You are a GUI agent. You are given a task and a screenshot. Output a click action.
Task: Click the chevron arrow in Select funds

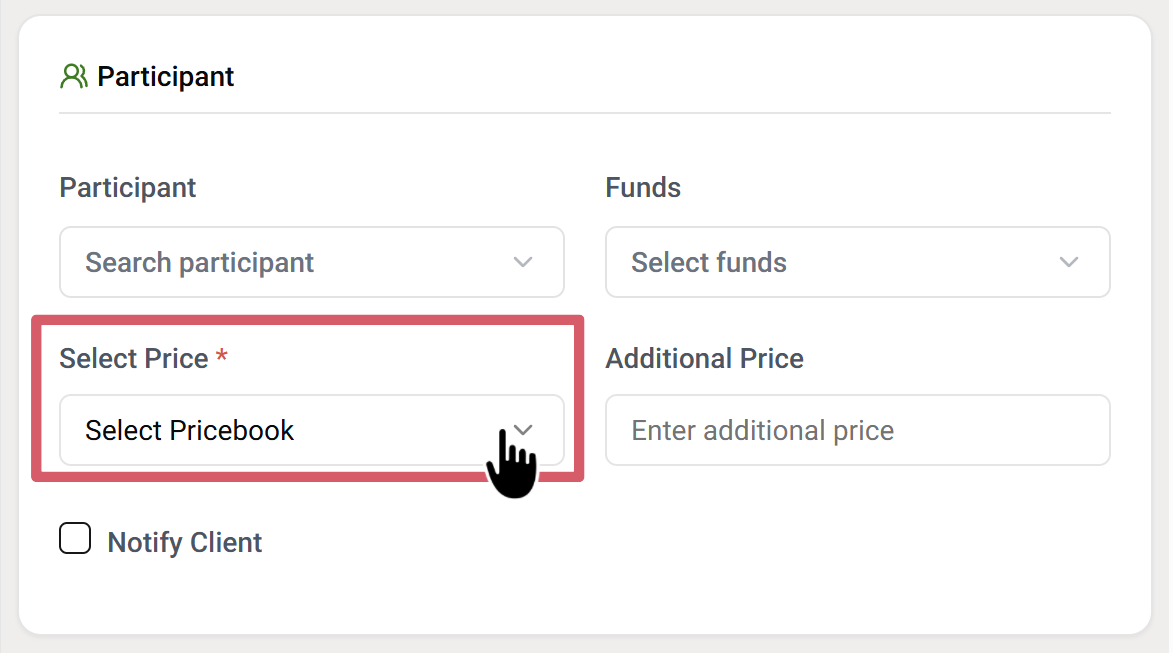(1068, 262)
